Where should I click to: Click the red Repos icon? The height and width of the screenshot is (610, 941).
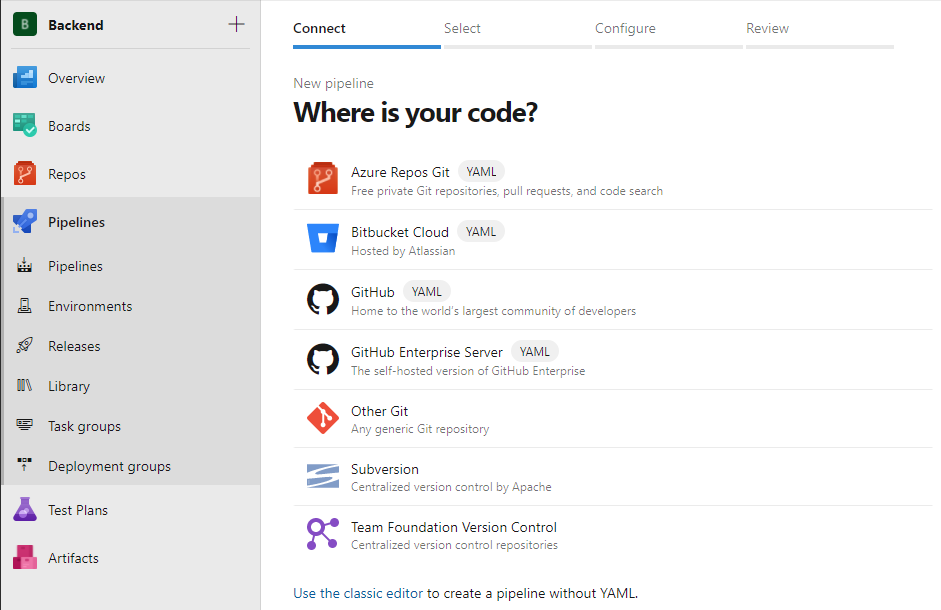pyautogui.click(x=25, y=174)
